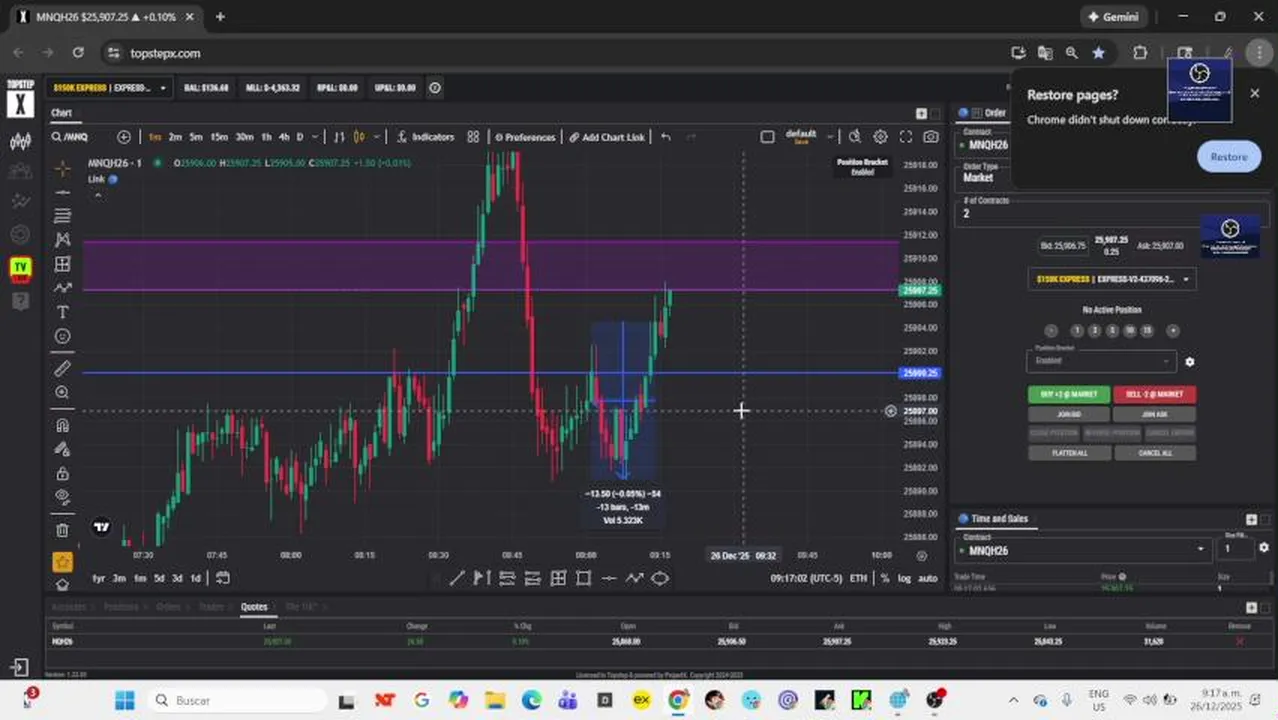
Task: Open the 09:17:02 (UTC-5) timezone menu
Action: (806, 578)
